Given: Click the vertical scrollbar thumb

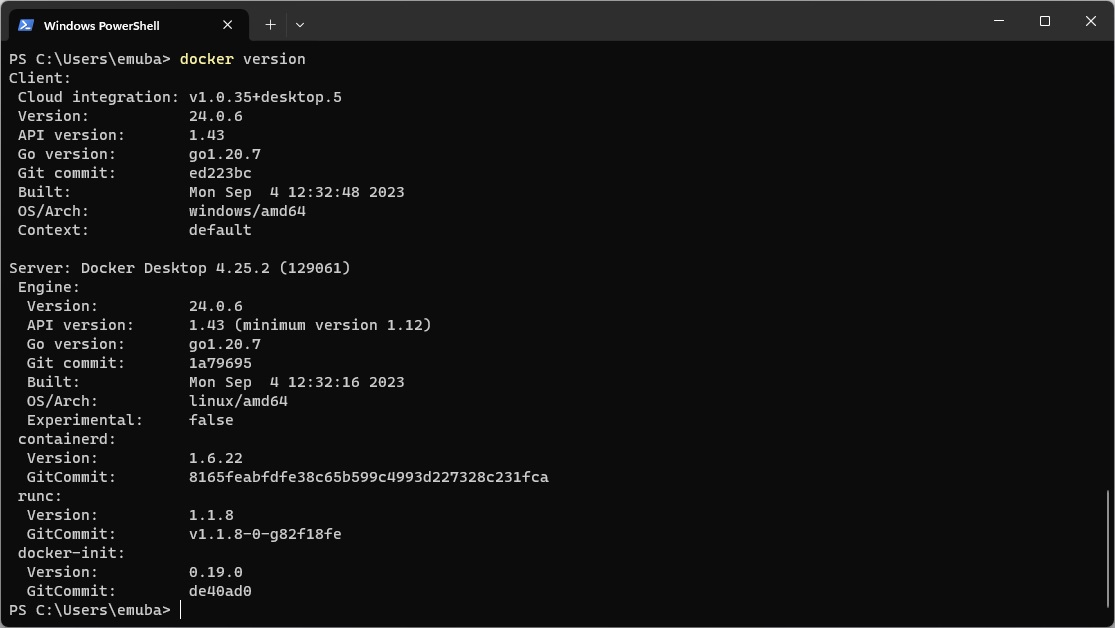Looking at the screenshot, I should [x=1108, y=553].
